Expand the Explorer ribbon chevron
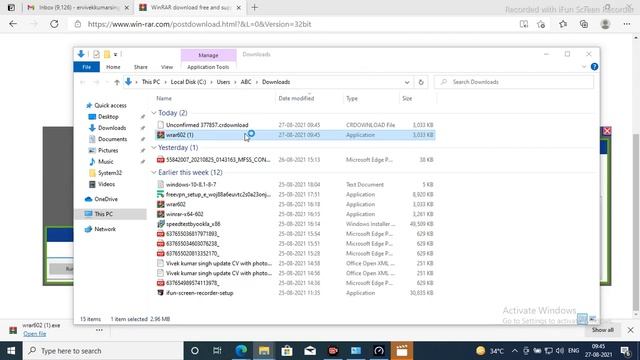 click(584, 67)
